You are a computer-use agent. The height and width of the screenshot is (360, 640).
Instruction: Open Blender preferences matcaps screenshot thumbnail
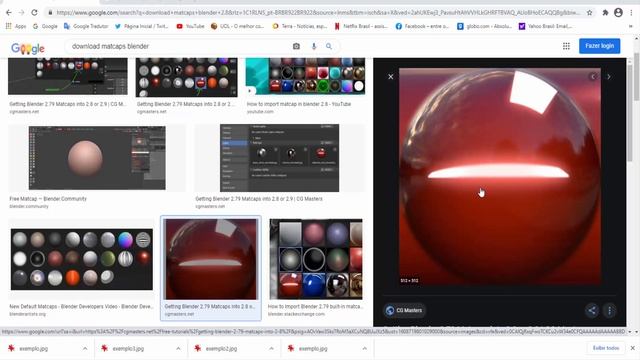tap(279, 158)
